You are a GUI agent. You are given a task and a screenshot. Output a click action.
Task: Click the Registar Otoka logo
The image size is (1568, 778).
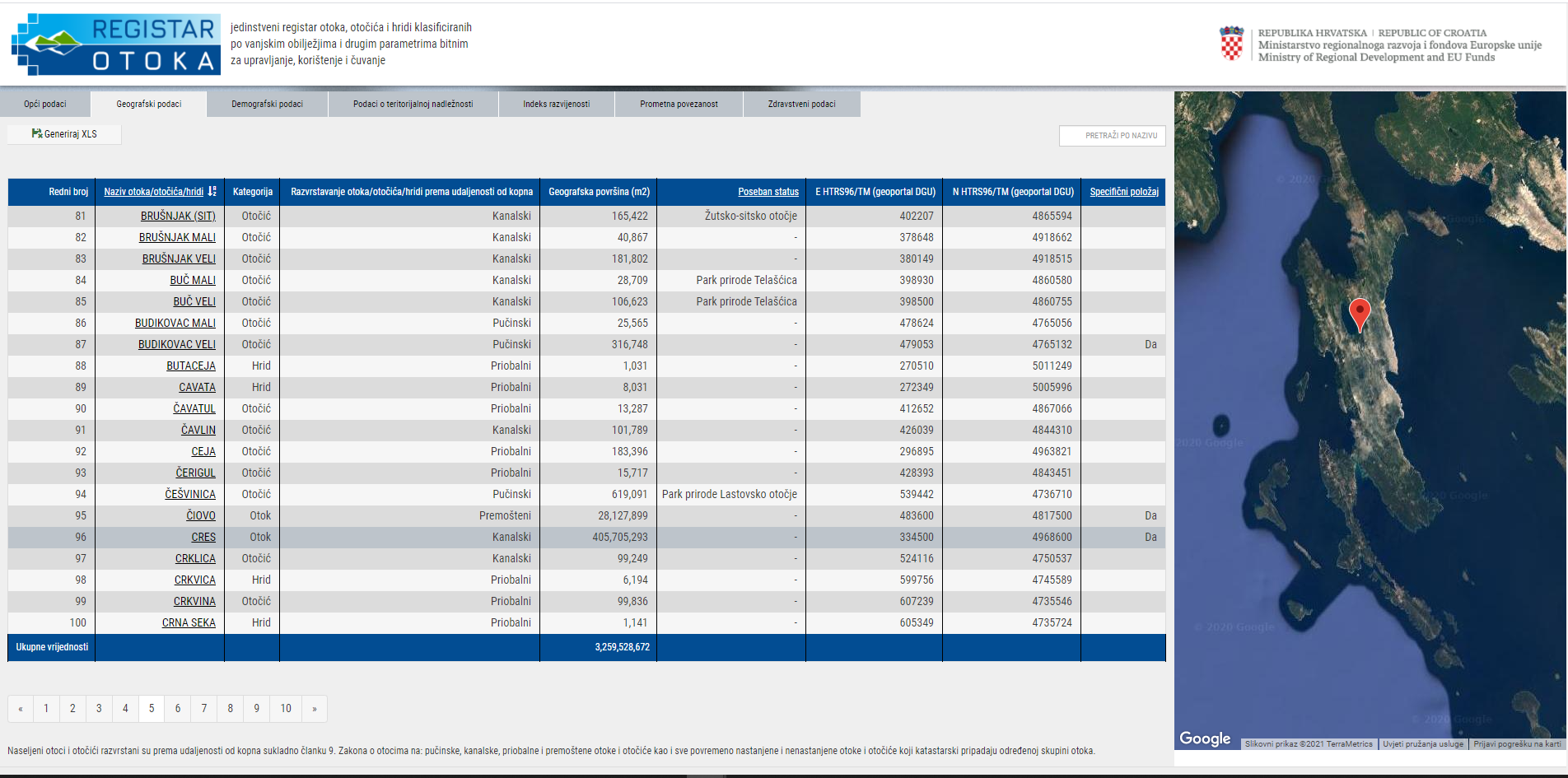click(116, 44)
